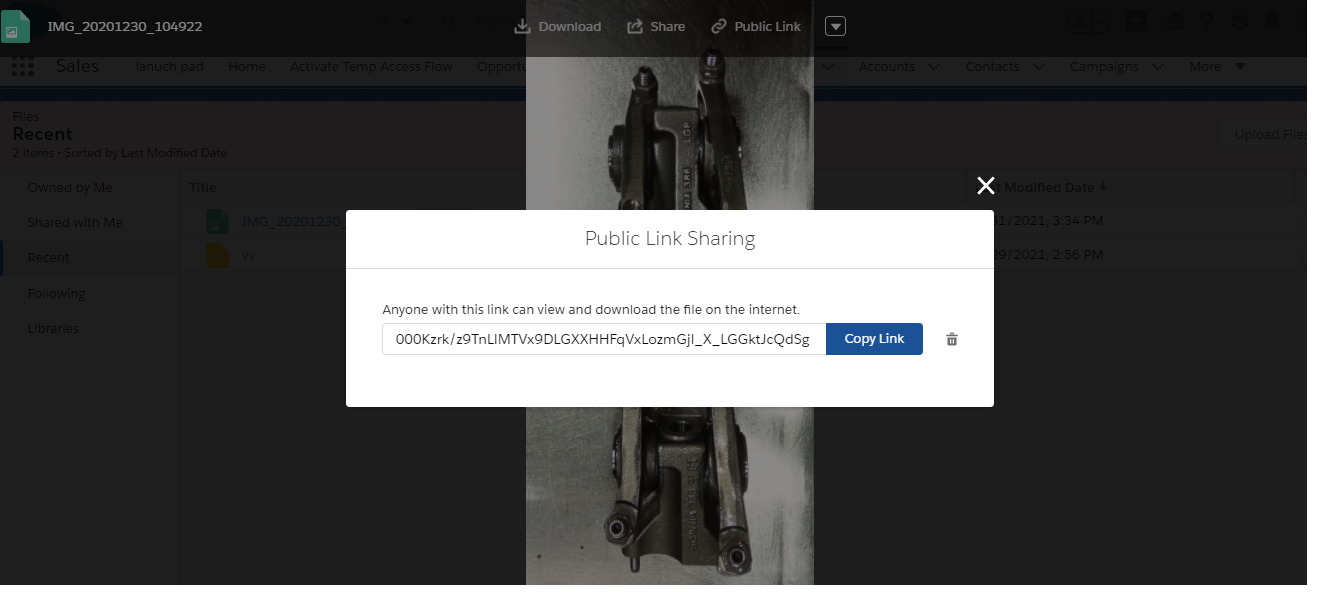Open Activate Temp Access Flow tab
The height and width of the screenshot is (592, 1318).
[x=371, y=66]
